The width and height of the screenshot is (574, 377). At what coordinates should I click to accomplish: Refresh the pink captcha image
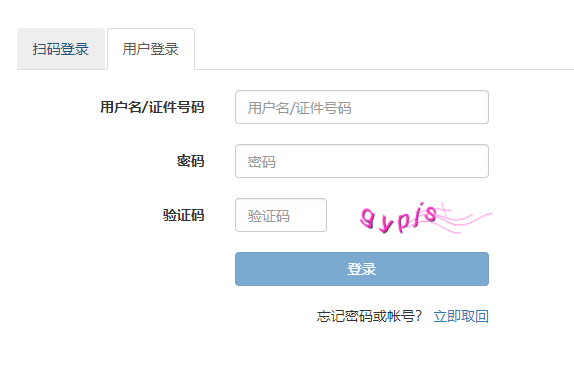426,218
